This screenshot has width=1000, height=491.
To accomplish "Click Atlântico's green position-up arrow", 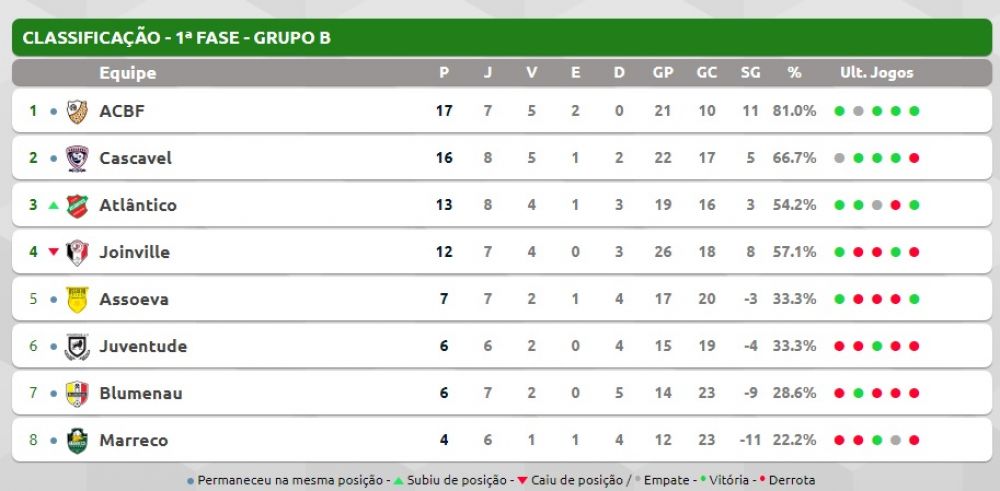I will [54, 205].
